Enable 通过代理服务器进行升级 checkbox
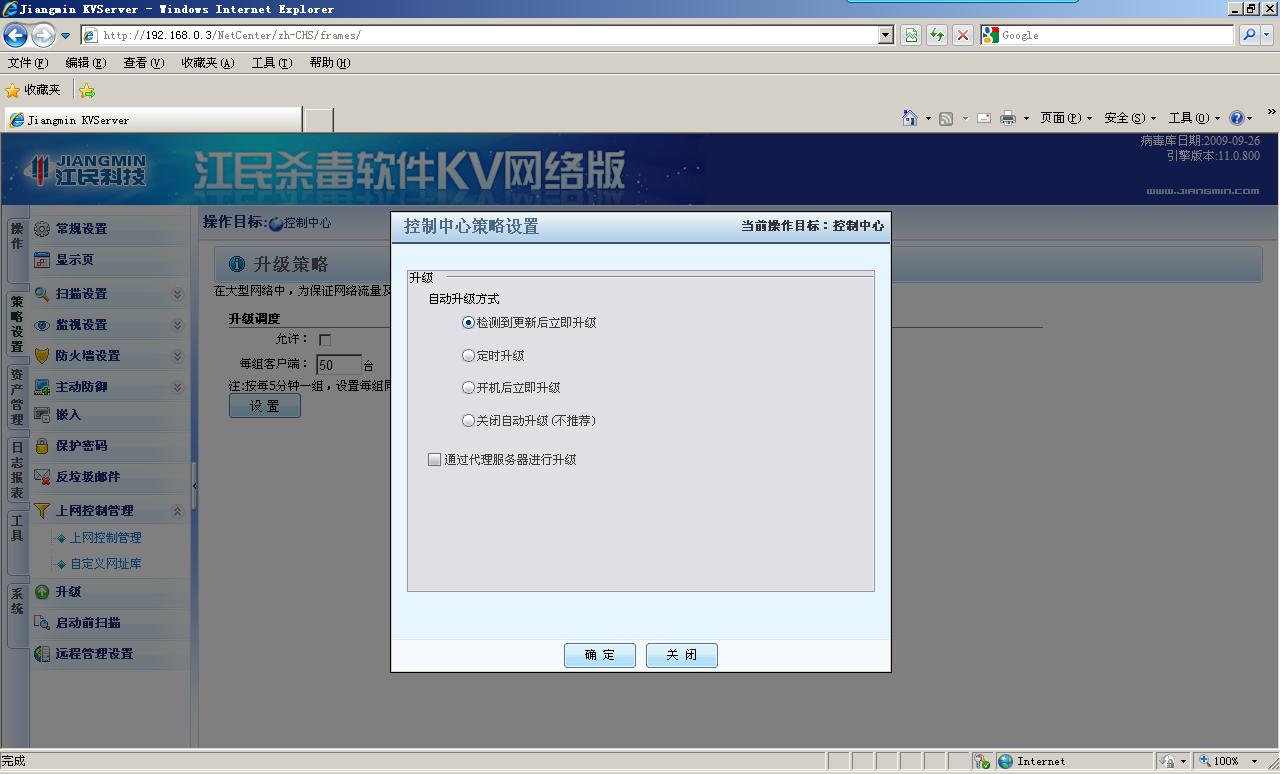This screenshot has height=774, width=1280. tap(434, 460)
